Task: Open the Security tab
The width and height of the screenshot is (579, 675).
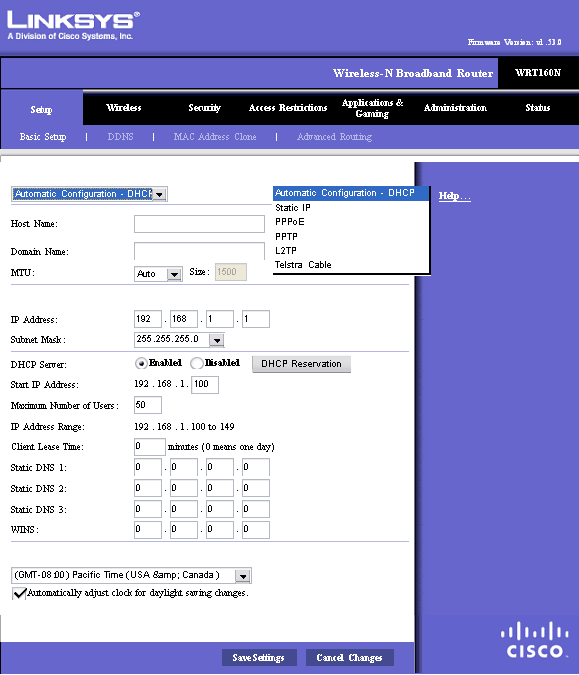Action: coord(204,108)
